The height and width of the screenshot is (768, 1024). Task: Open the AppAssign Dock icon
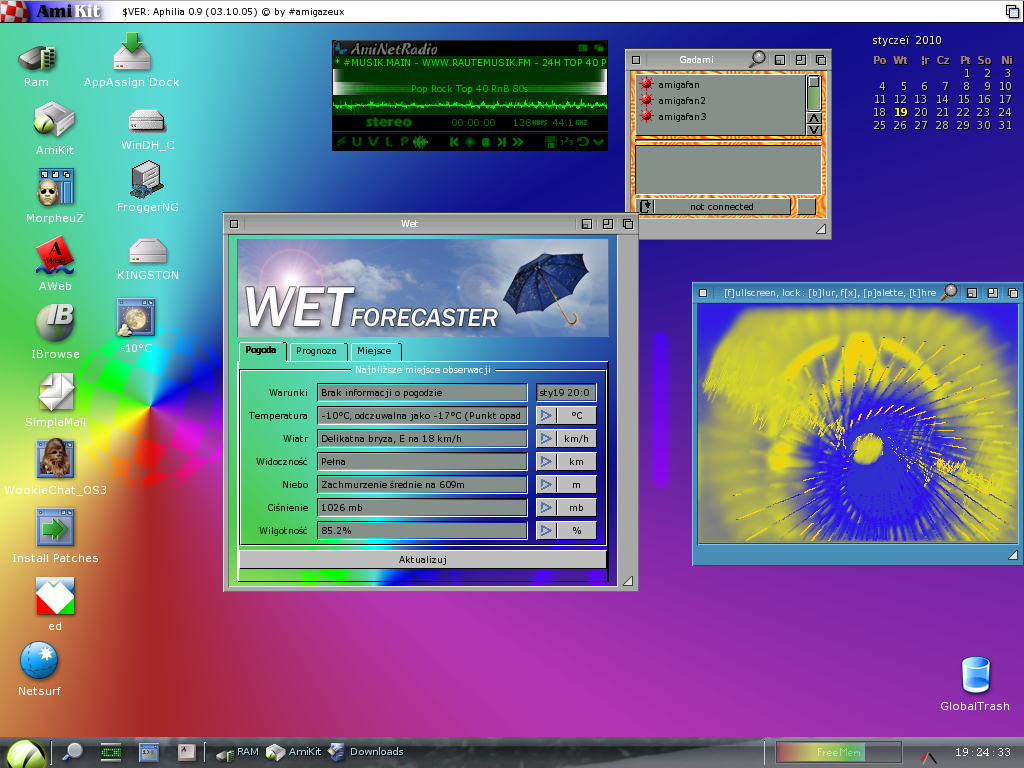click(132, 51)
